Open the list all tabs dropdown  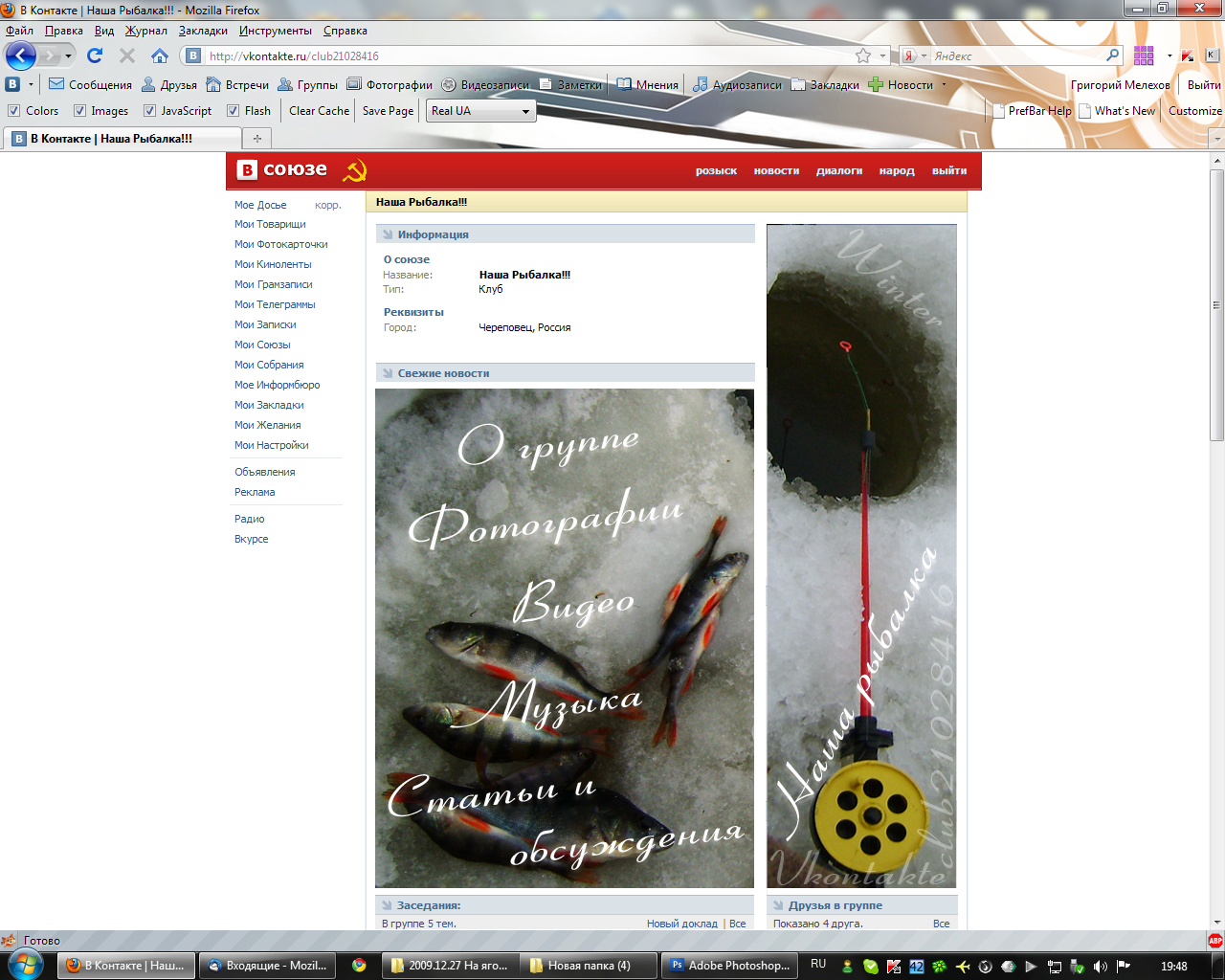click(1216, 139)
